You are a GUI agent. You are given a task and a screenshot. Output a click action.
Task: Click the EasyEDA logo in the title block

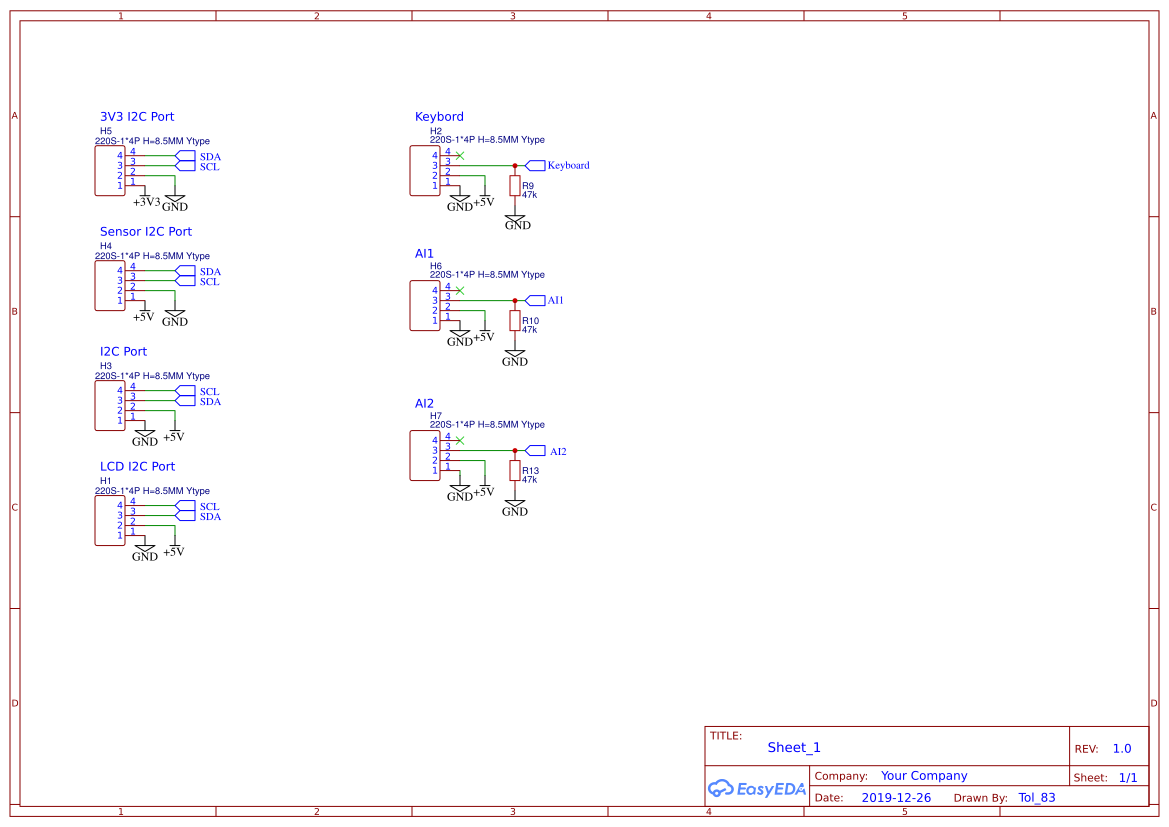coord(757,789)
